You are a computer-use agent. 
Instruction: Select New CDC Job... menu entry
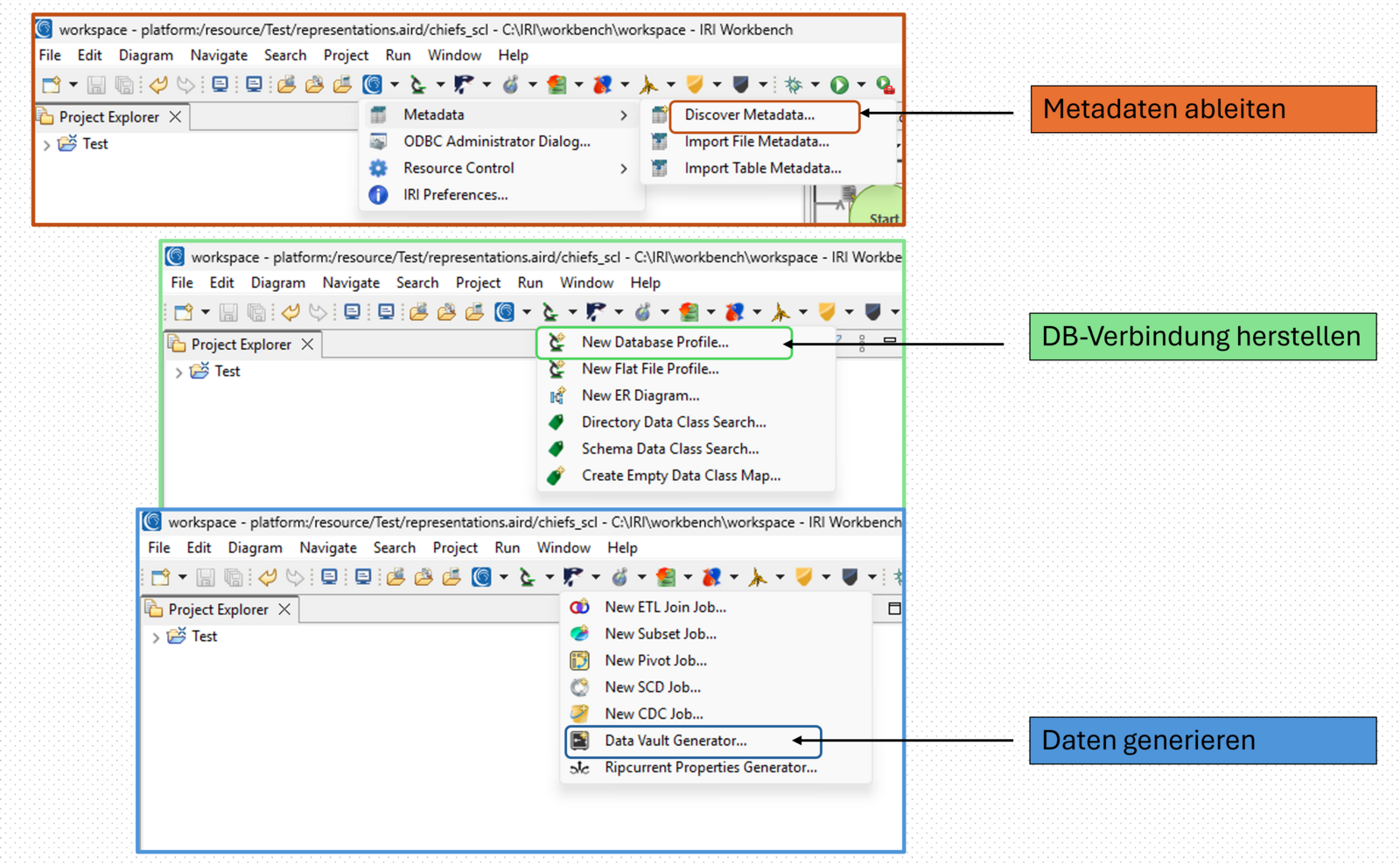click(654, 714)
